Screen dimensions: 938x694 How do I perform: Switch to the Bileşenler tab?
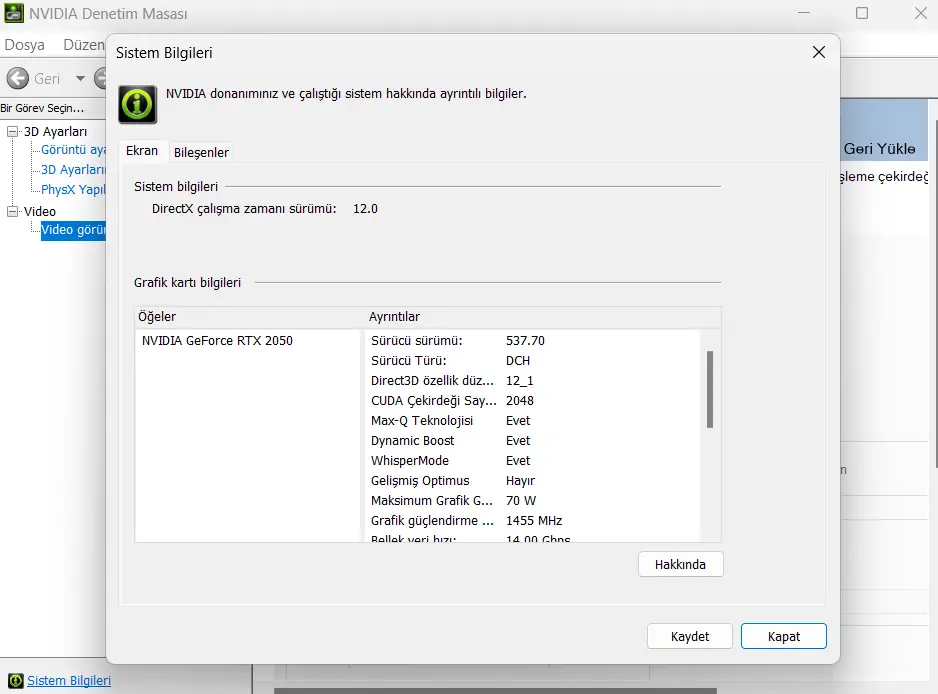(201, 153)
